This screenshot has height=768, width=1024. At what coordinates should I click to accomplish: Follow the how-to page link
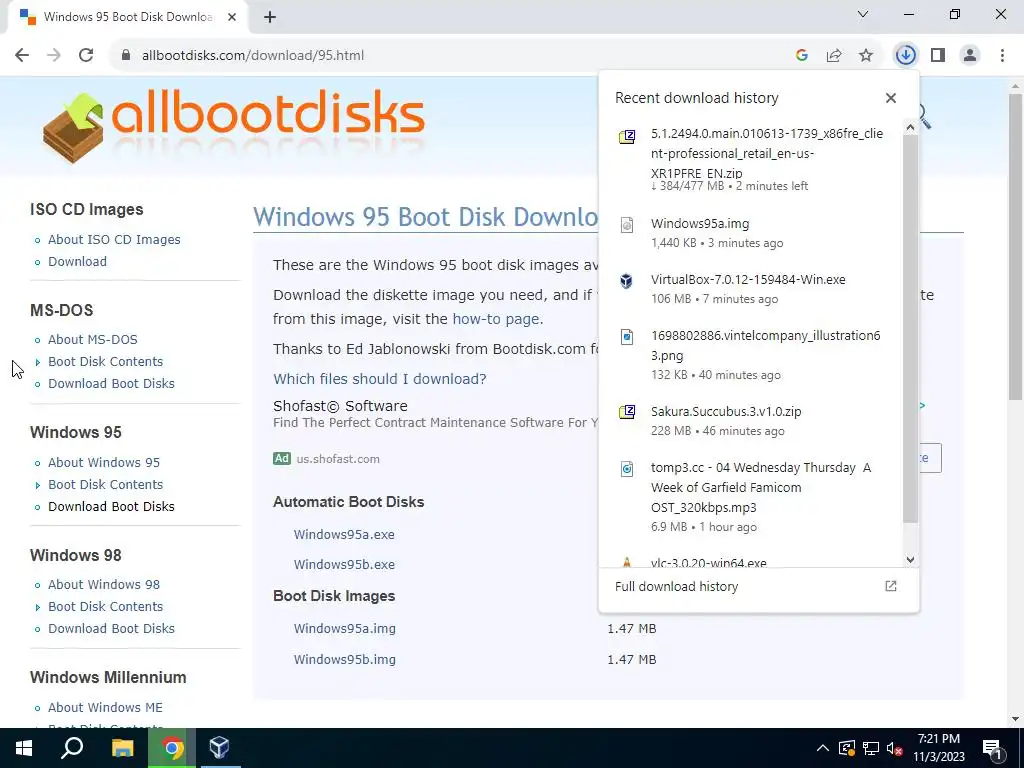[496, 319]
